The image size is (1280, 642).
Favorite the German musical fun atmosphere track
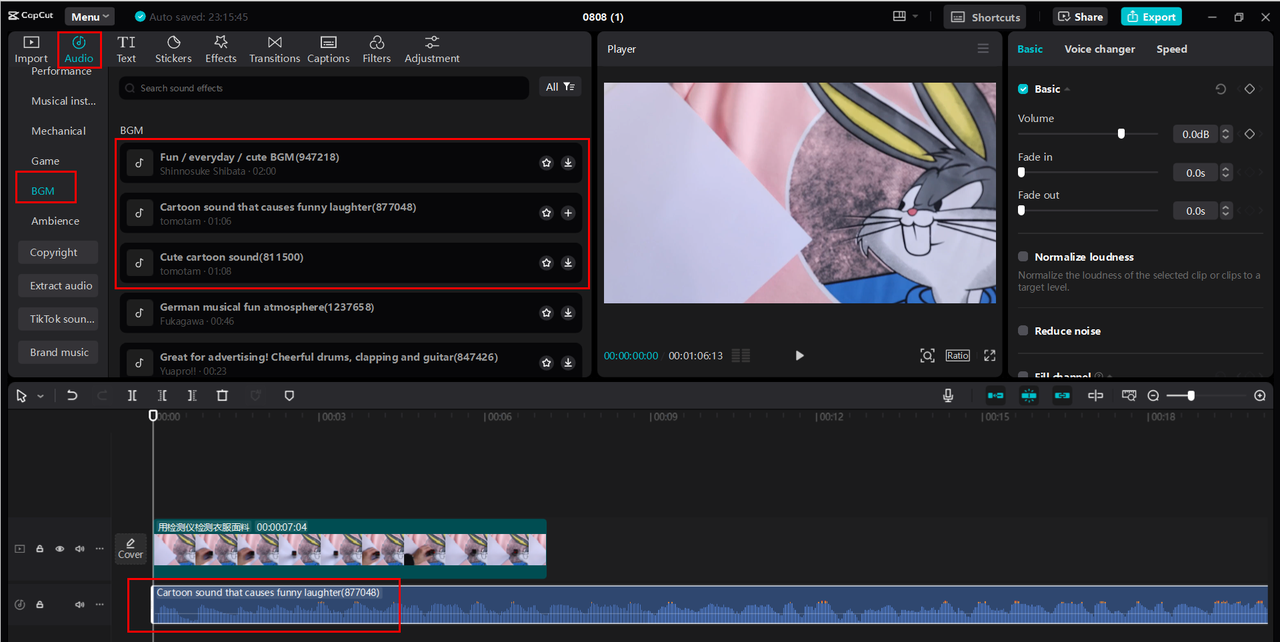coord(546,313)
